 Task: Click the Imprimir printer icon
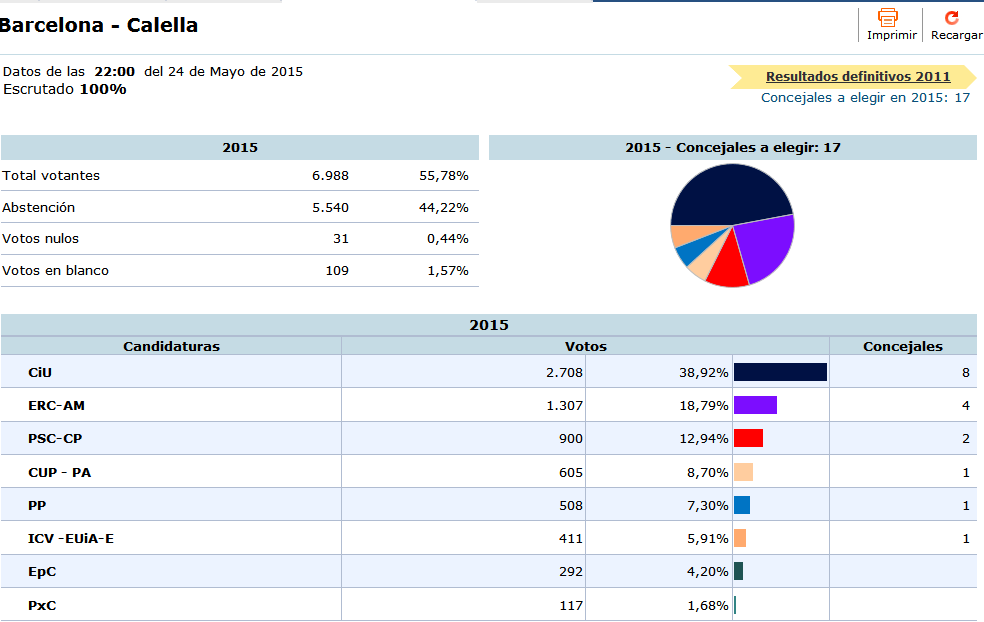click(887, 18)
